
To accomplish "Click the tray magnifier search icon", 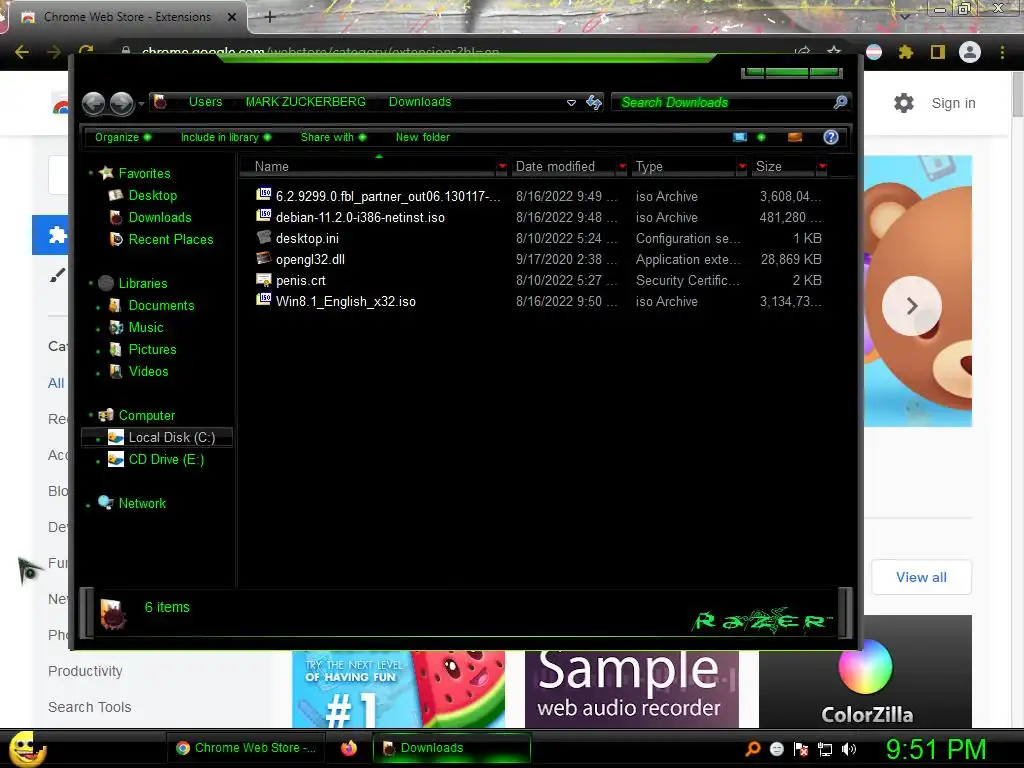I will (x=753, y=749).
